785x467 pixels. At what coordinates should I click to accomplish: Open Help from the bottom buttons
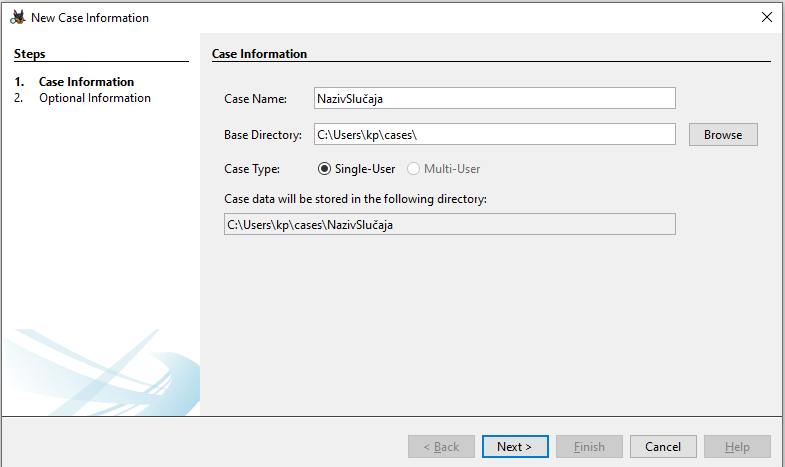(737, 447)
